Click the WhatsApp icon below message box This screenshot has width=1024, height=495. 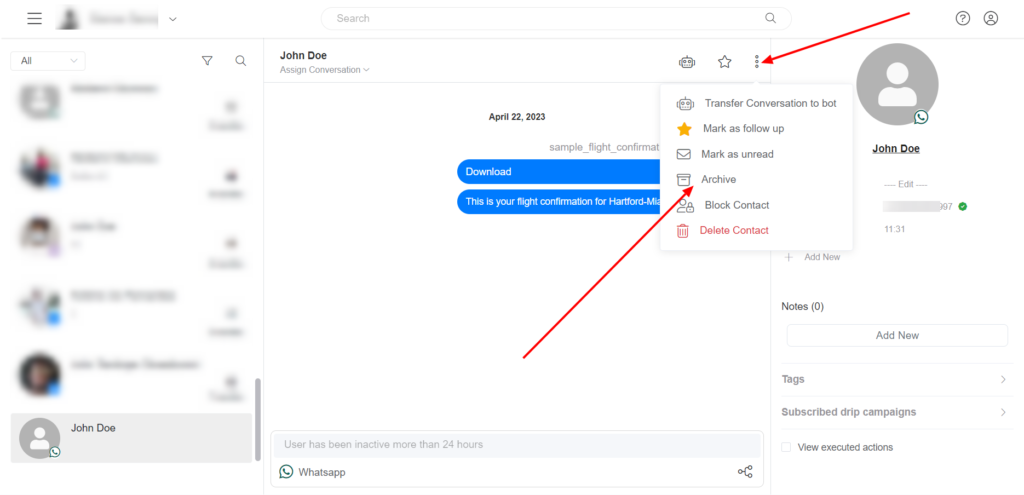pos(286,471)
